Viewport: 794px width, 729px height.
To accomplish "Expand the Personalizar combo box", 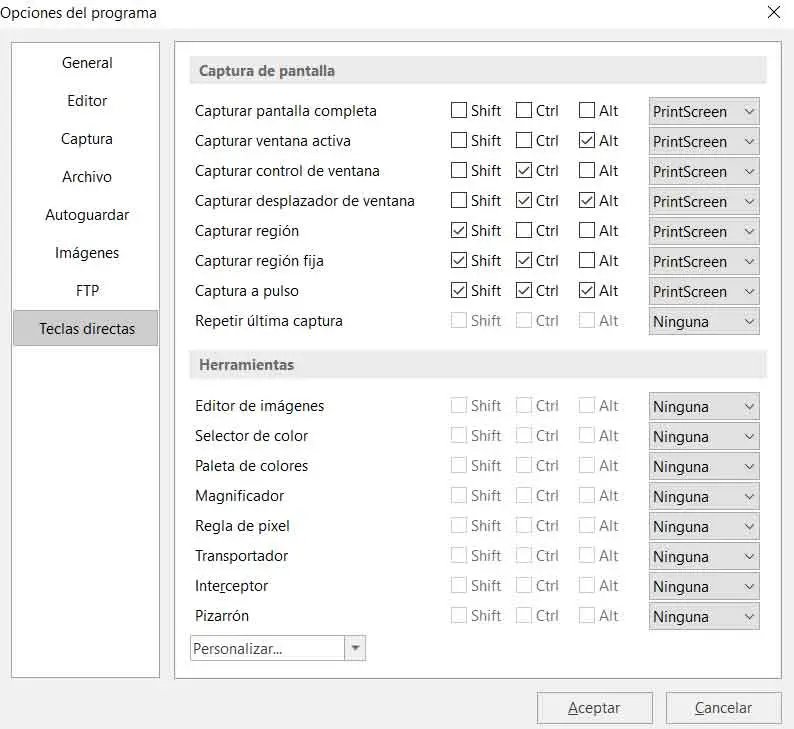I will pos(355,648).
